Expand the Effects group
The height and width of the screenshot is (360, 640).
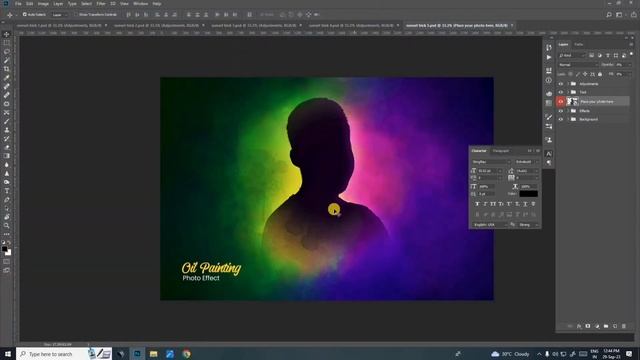(x=568, y=111)
